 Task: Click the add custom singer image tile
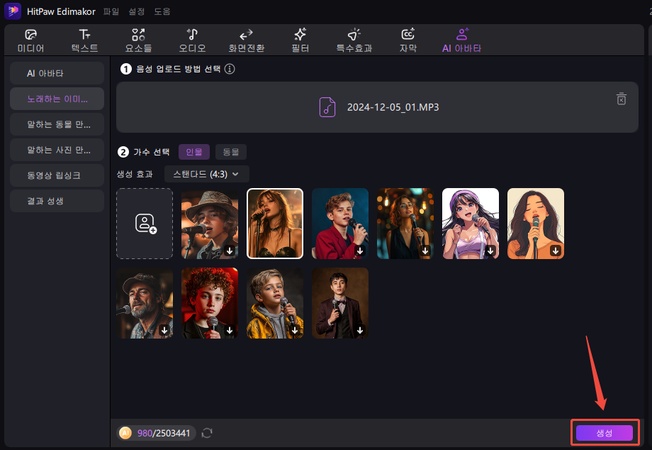(x=144, y=223)
